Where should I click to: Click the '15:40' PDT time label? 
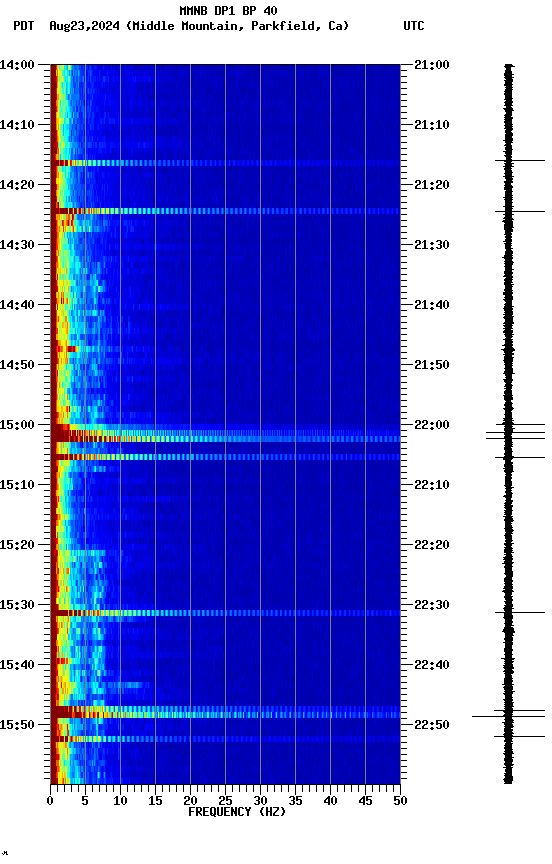pos(17,665)
